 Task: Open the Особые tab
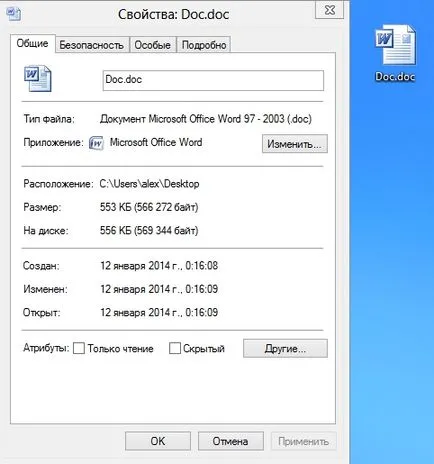point(152,45)
